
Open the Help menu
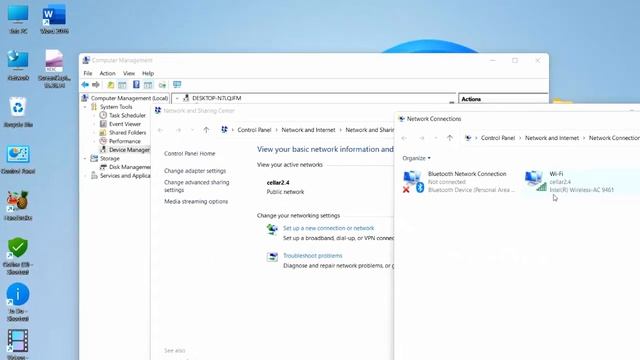148,73
